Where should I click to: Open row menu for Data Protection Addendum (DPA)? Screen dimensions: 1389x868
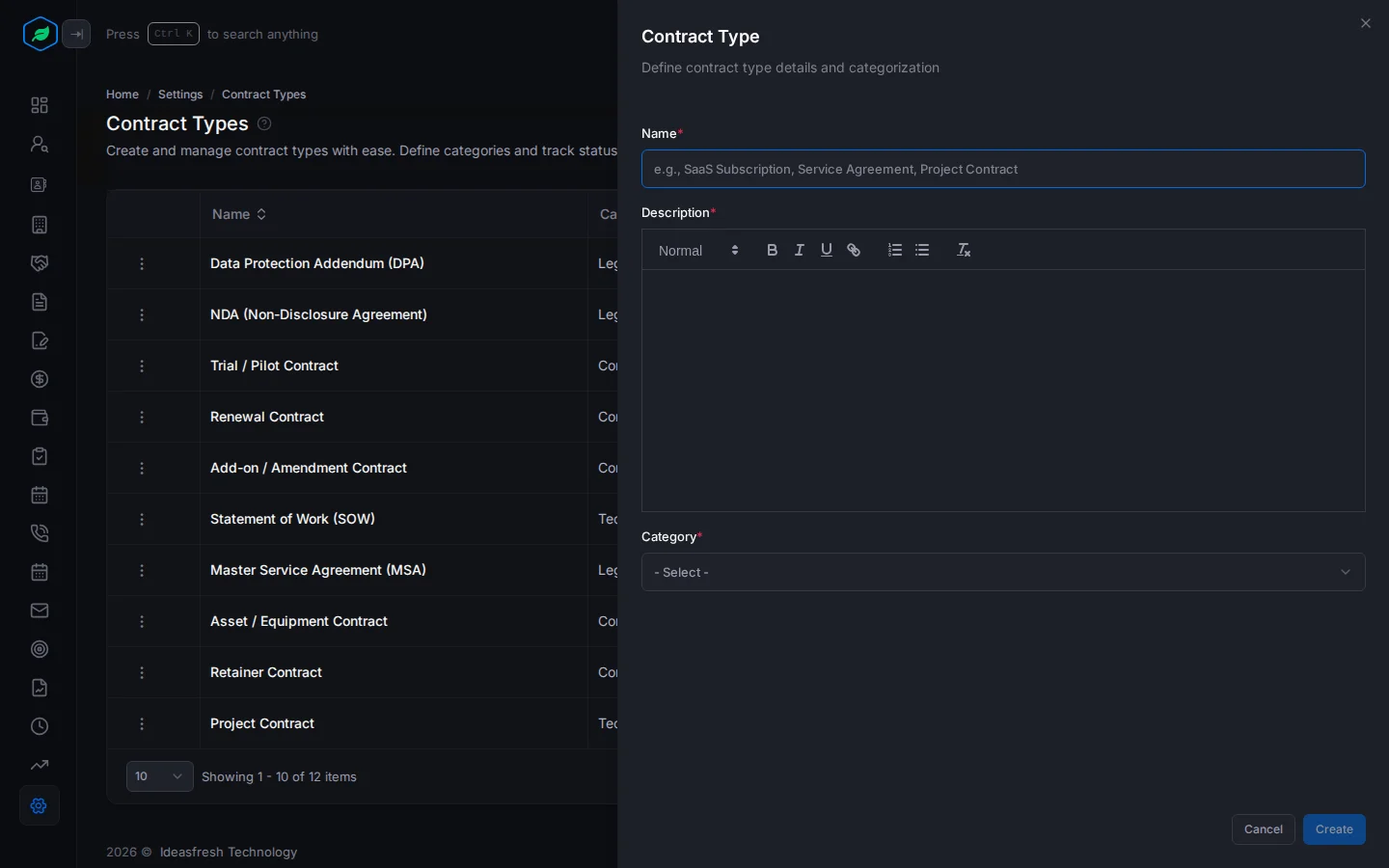click(142, 263)
